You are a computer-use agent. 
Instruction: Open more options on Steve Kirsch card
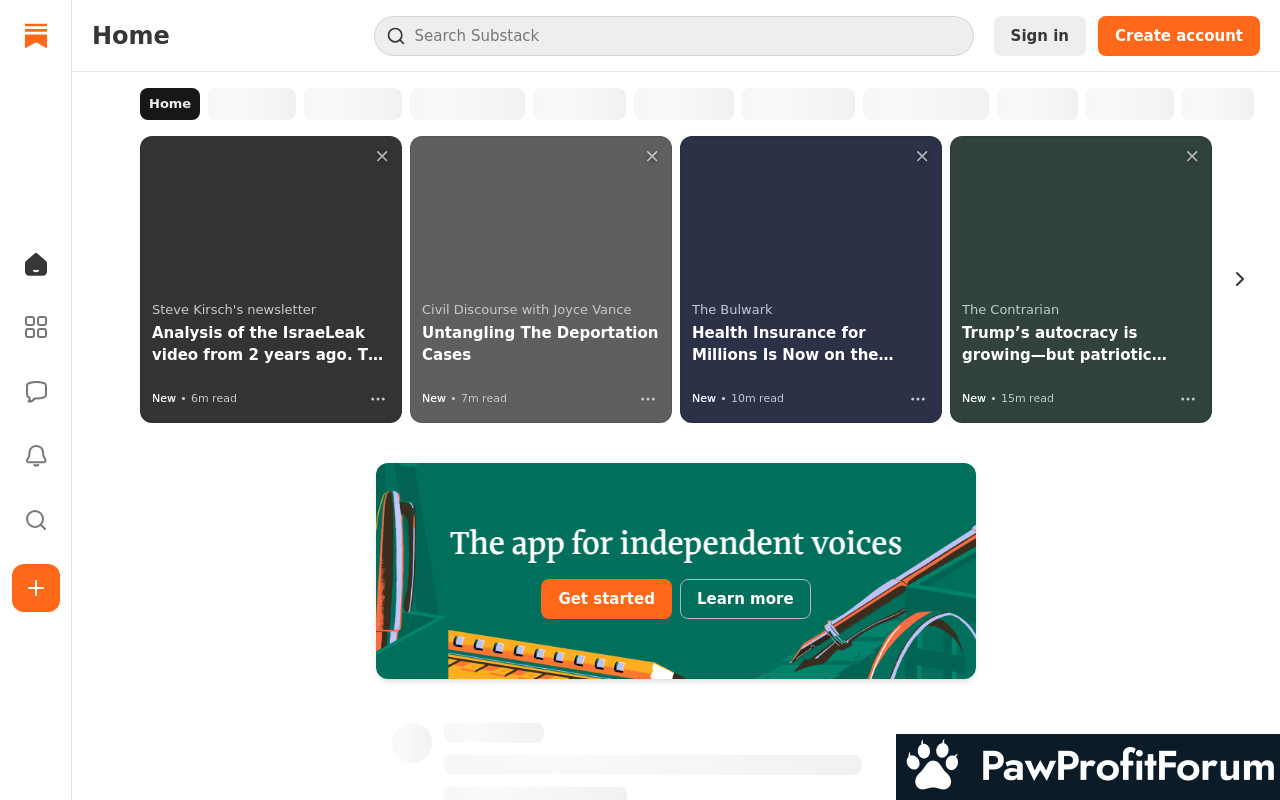click(378, 399)
